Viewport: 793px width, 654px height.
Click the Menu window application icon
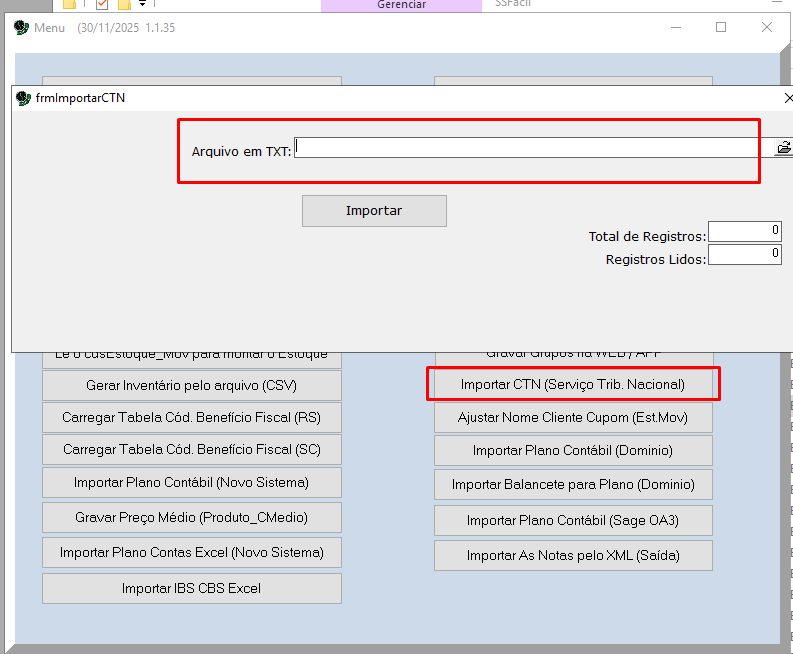pyautogui.click(x=21, y=27)
